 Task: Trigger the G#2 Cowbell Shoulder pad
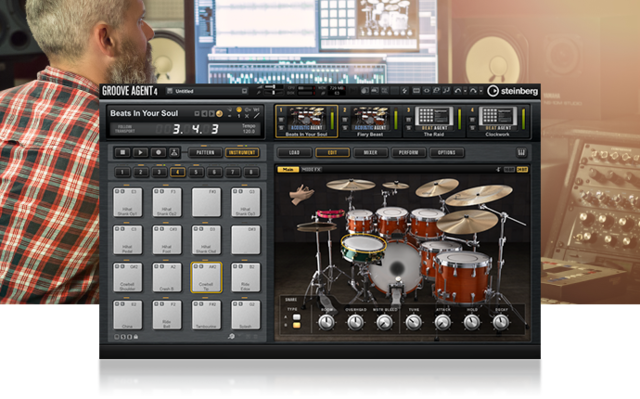click(x=127, y=277)
